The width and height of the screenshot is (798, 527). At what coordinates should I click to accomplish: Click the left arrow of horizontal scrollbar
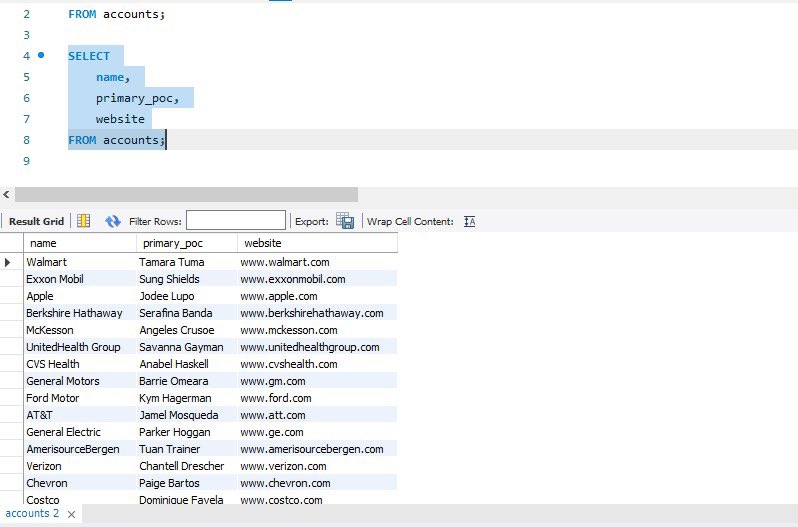[x=6, y=194]
